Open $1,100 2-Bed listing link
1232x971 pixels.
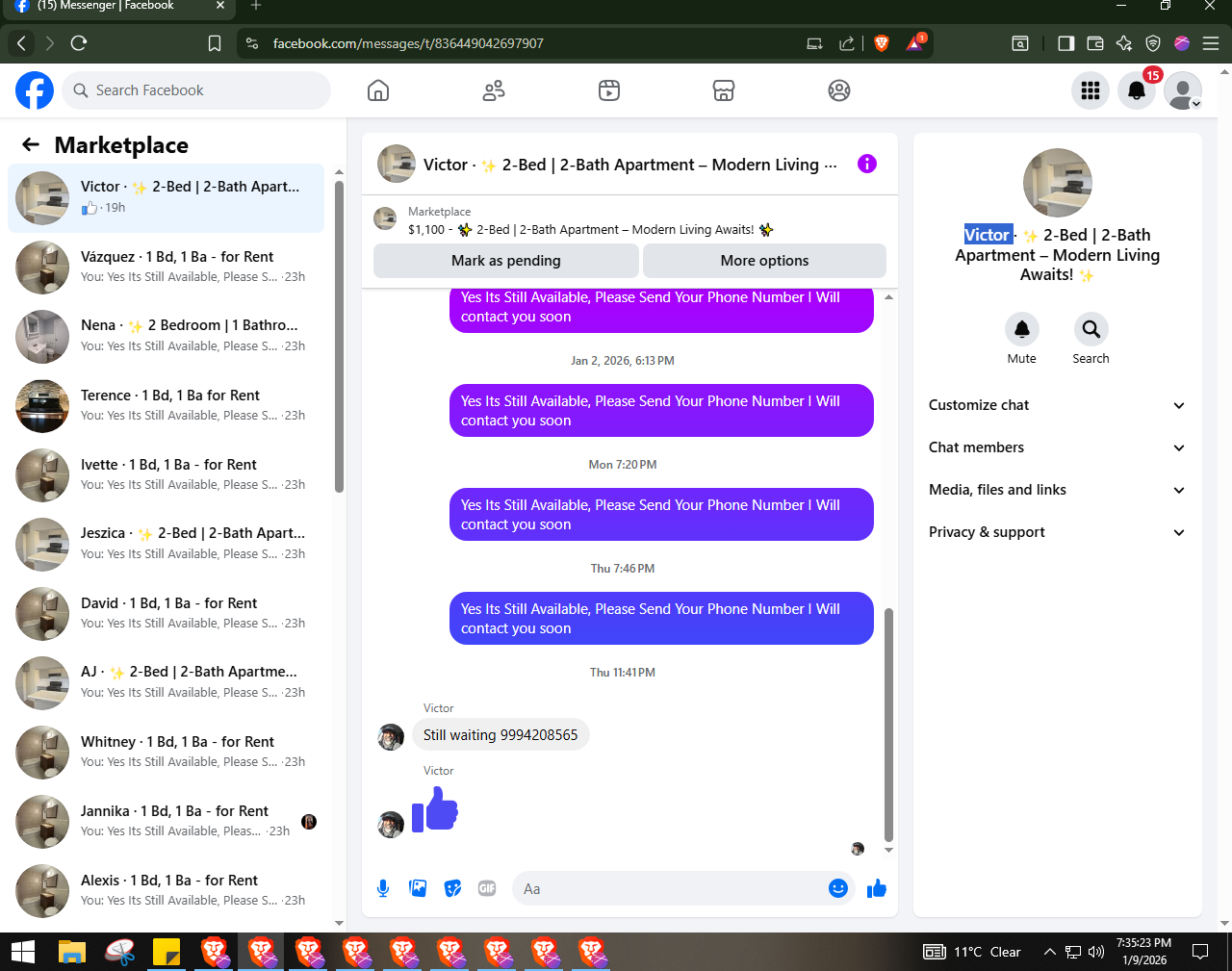591,230
